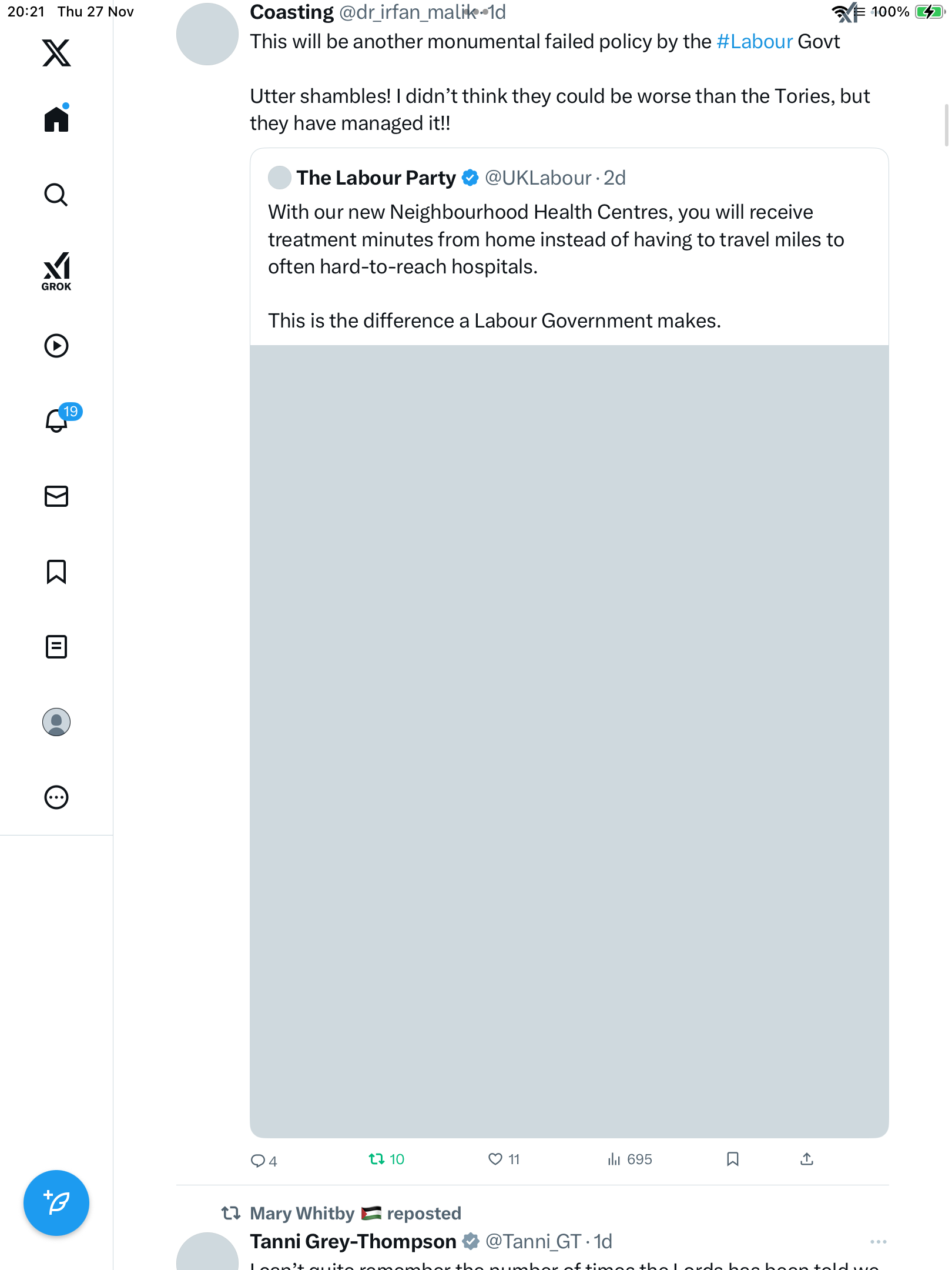This screenshot has width=952, height=1270.
Task: Open the quoted Labour Party post image
Action: click(x=569, y=741)
